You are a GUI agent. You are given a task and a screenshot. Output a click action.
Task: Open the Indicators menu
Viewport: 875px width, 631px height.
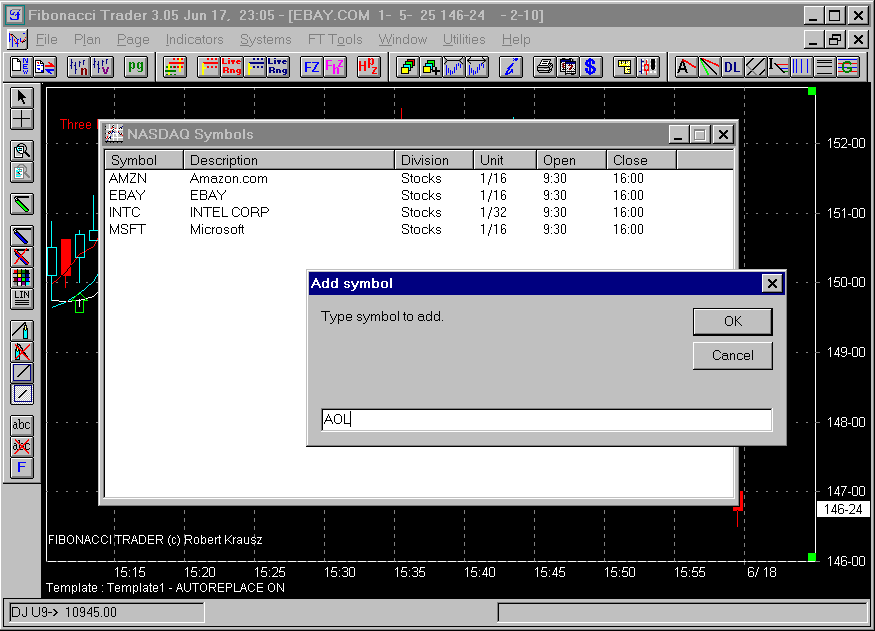click(x=194, y=40)
